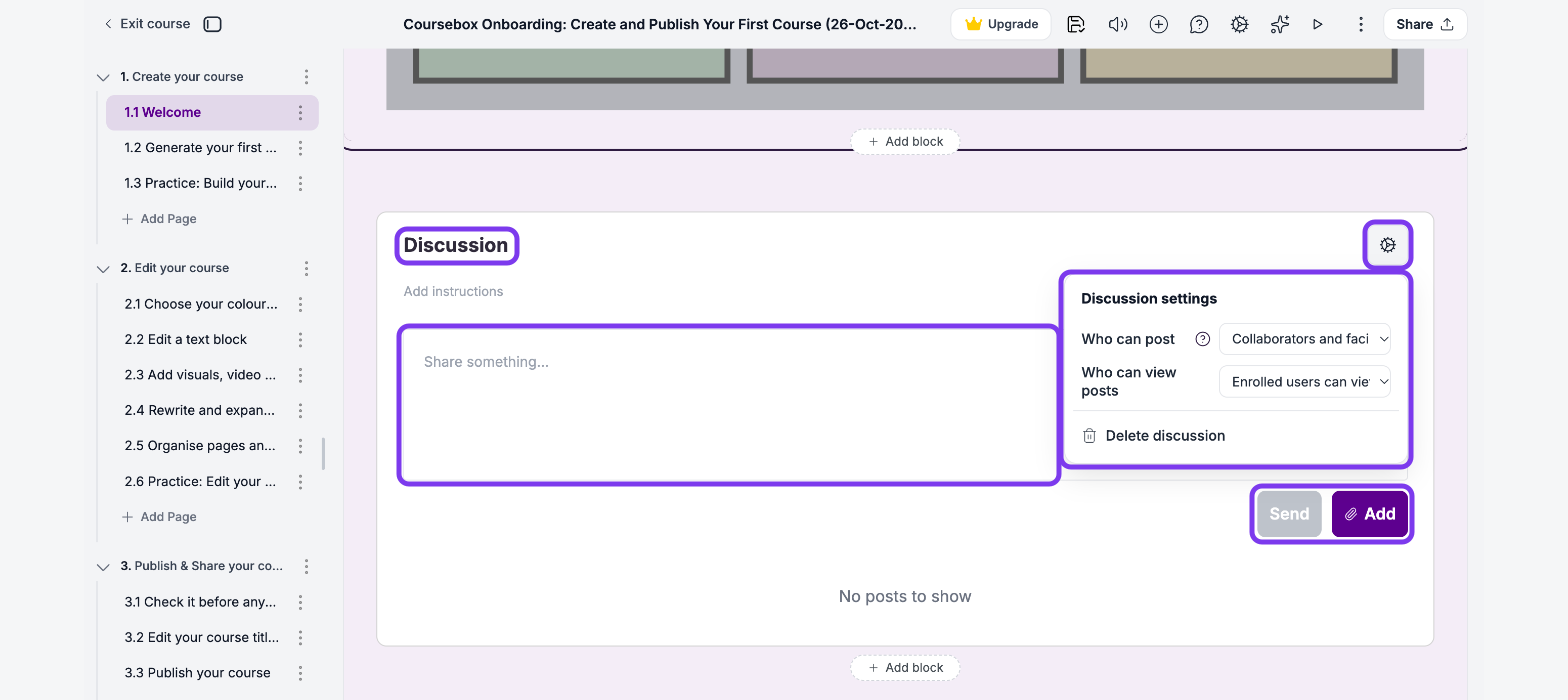Screen dimensions: 1568x700
Task: Preview the course with the play icon
Action: [x=1318, y=24]
